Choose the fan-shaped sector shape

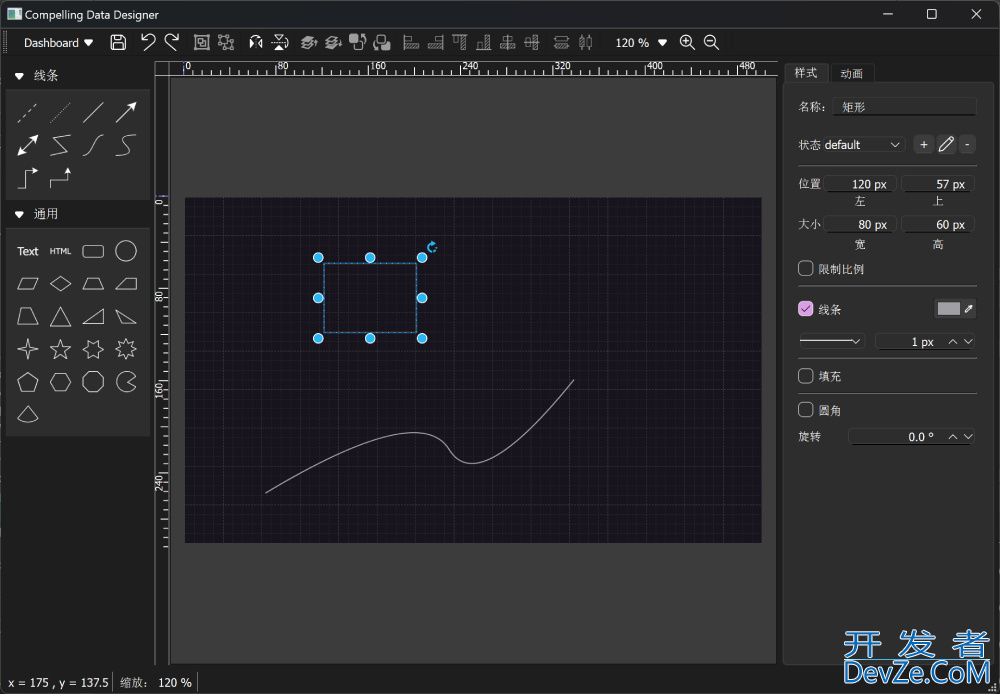click(27, 414)
